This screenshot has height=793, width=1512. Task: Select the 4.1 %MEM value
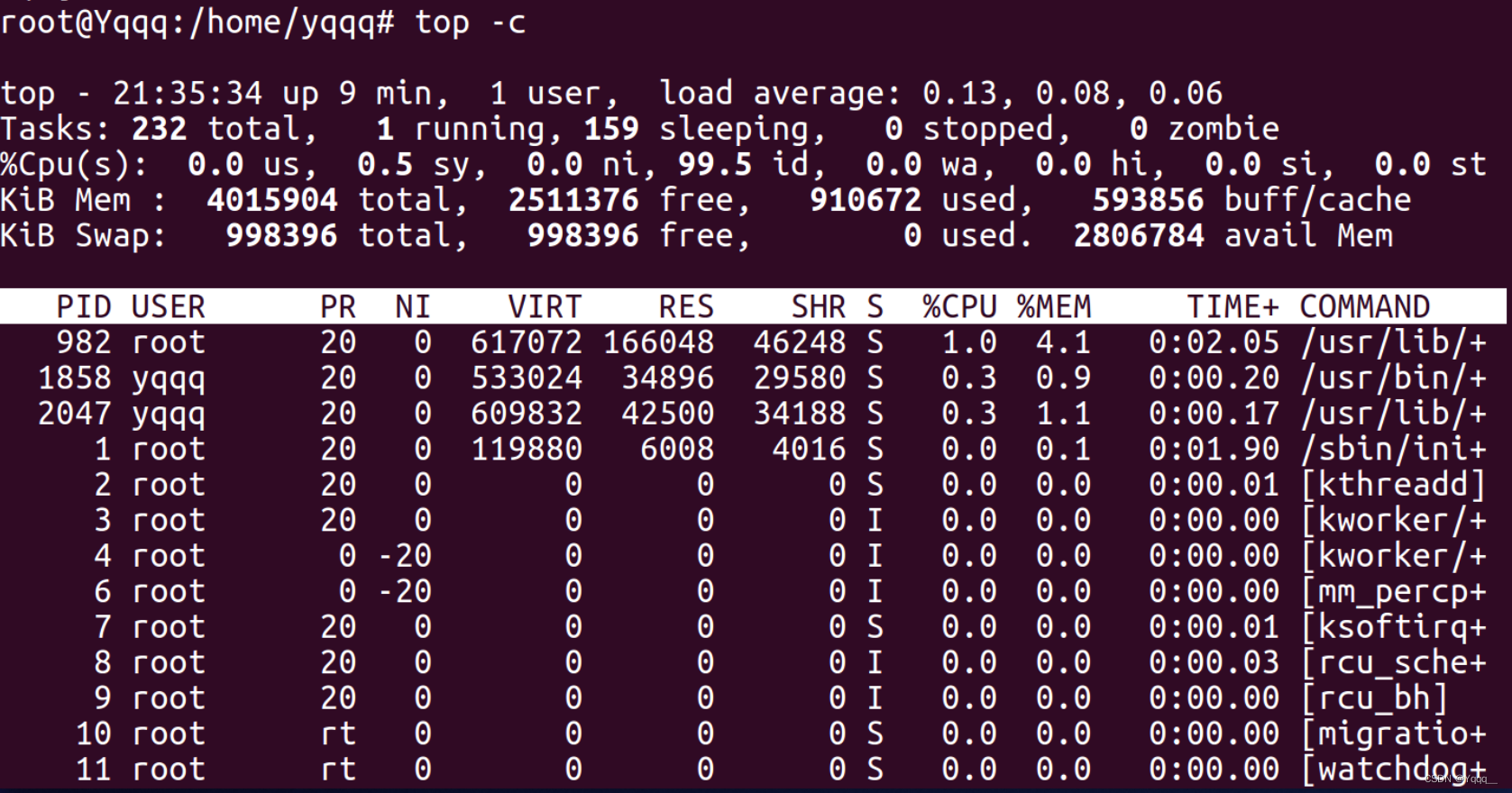tap(1063, 342)
